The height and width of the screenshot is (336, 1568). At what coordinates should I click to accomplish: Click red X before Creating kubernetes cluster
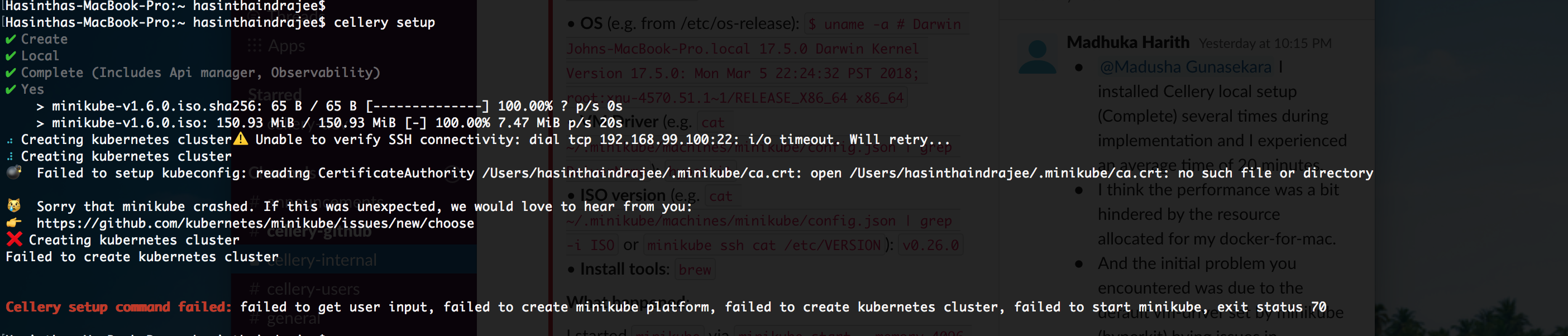click(x=14, y=239)
